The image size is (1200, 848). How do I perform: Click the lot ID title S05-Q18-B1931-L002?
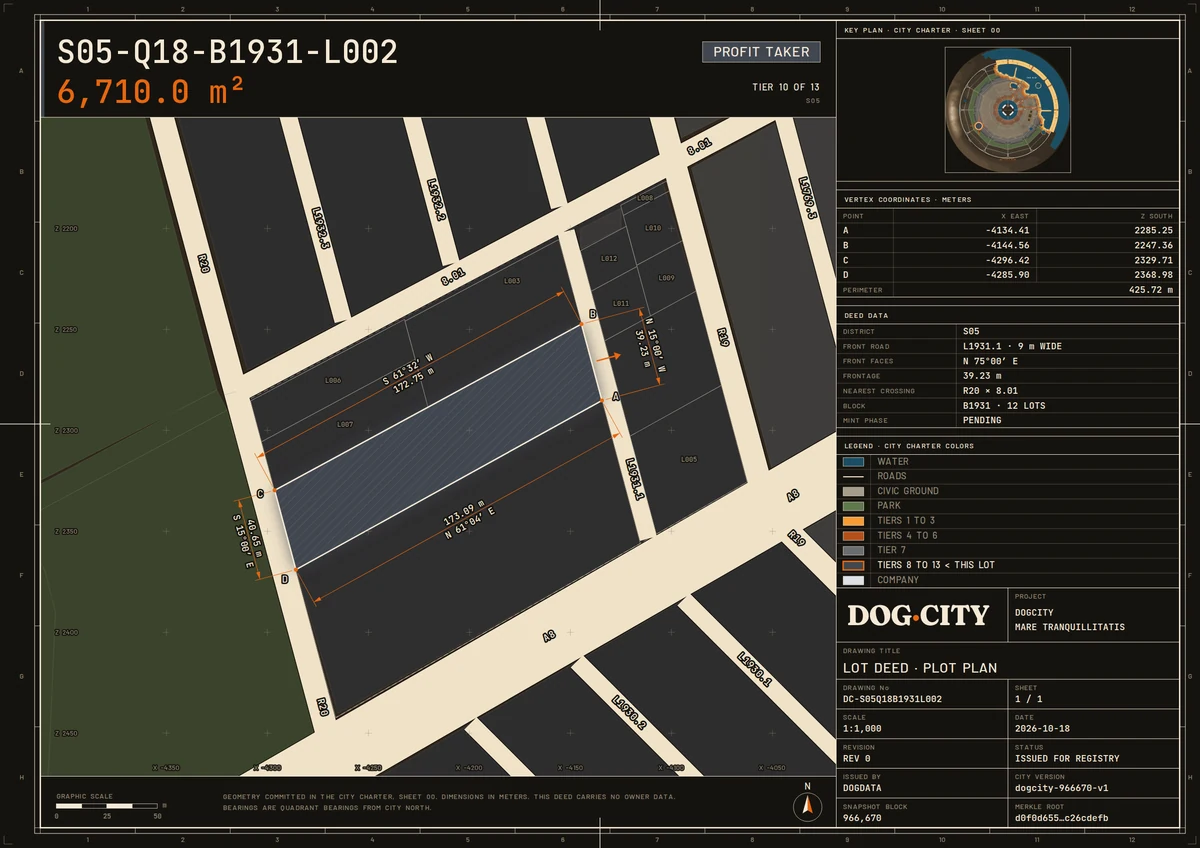pos(227,52)
